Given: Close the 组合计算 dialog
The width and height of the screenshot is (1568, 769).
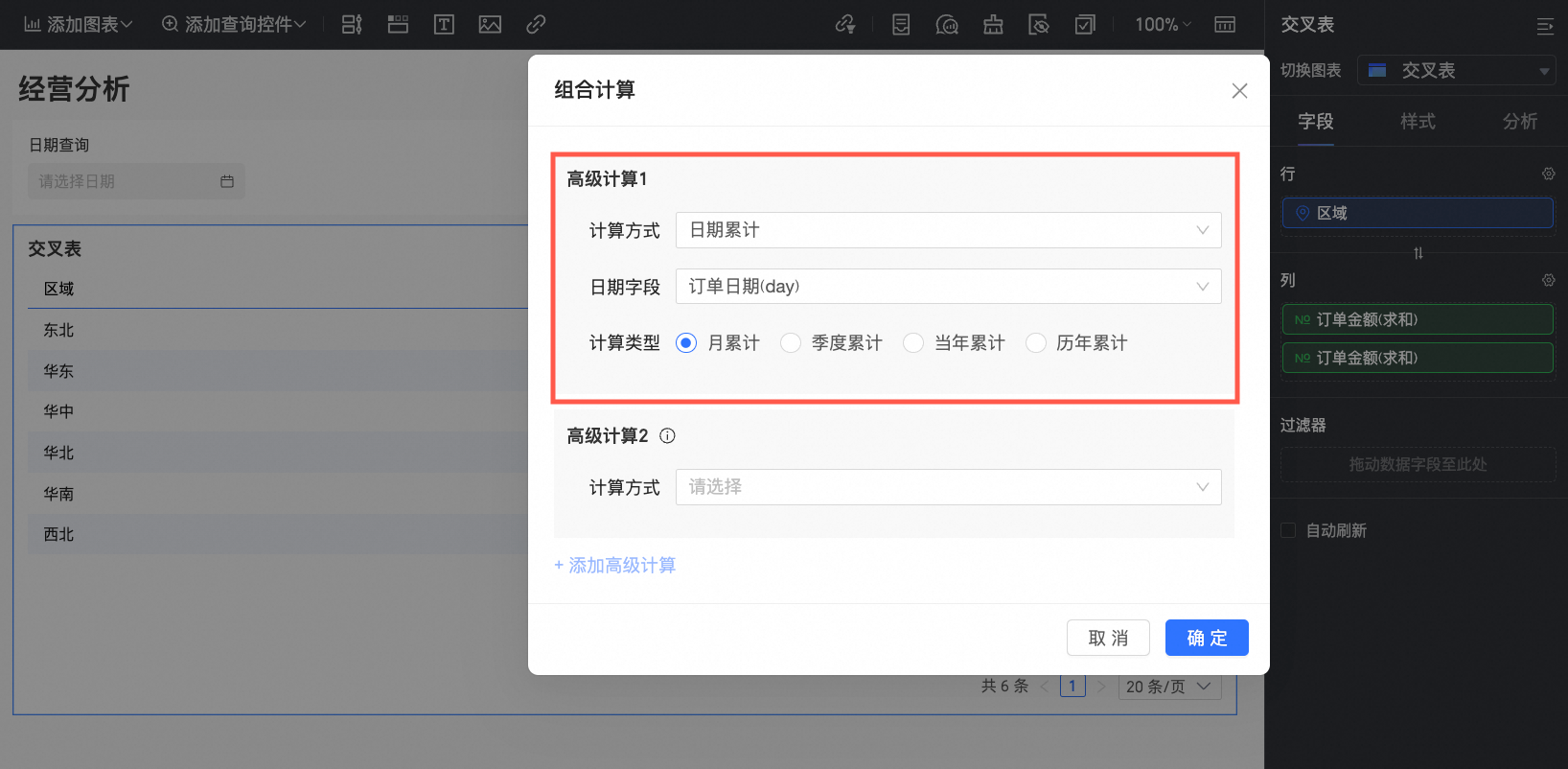Looking at the screenshot, I should pos(1239,90).
